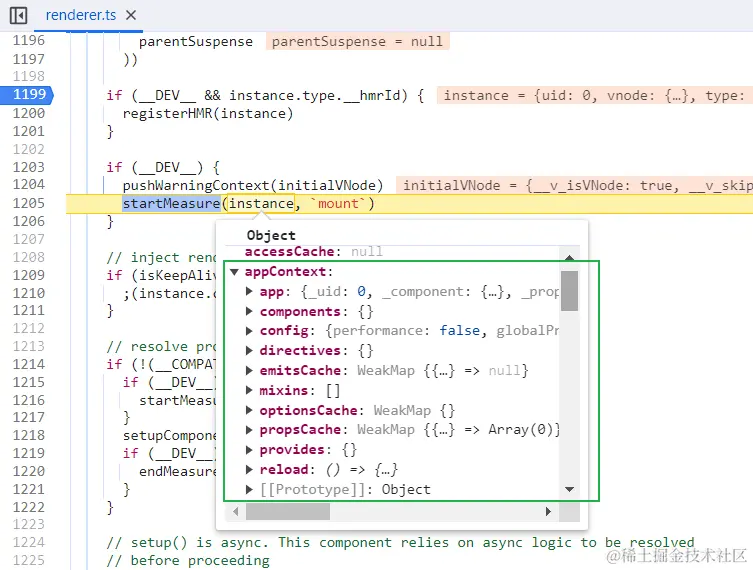The height and width of the screenshot is (570, 753).
Task: Click inline value 'initialVNode = {__v_isVNode'
Action: tap(575, 185)
